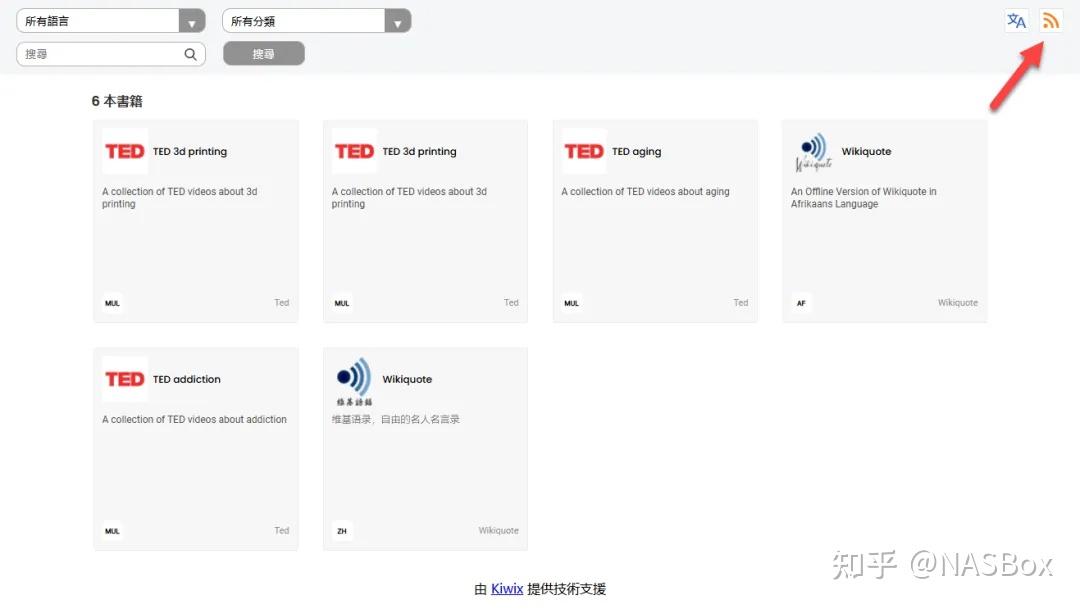
Task: Click Wikiquote tag on Afrikaans Wikiquote card
Action: (x=957, y=302)
